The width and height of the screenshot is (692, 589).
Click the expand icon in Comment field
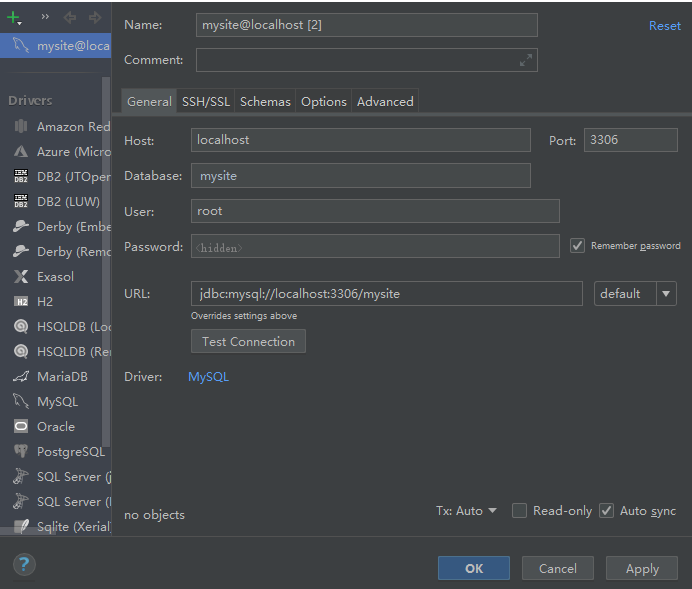tap(526, 60)
